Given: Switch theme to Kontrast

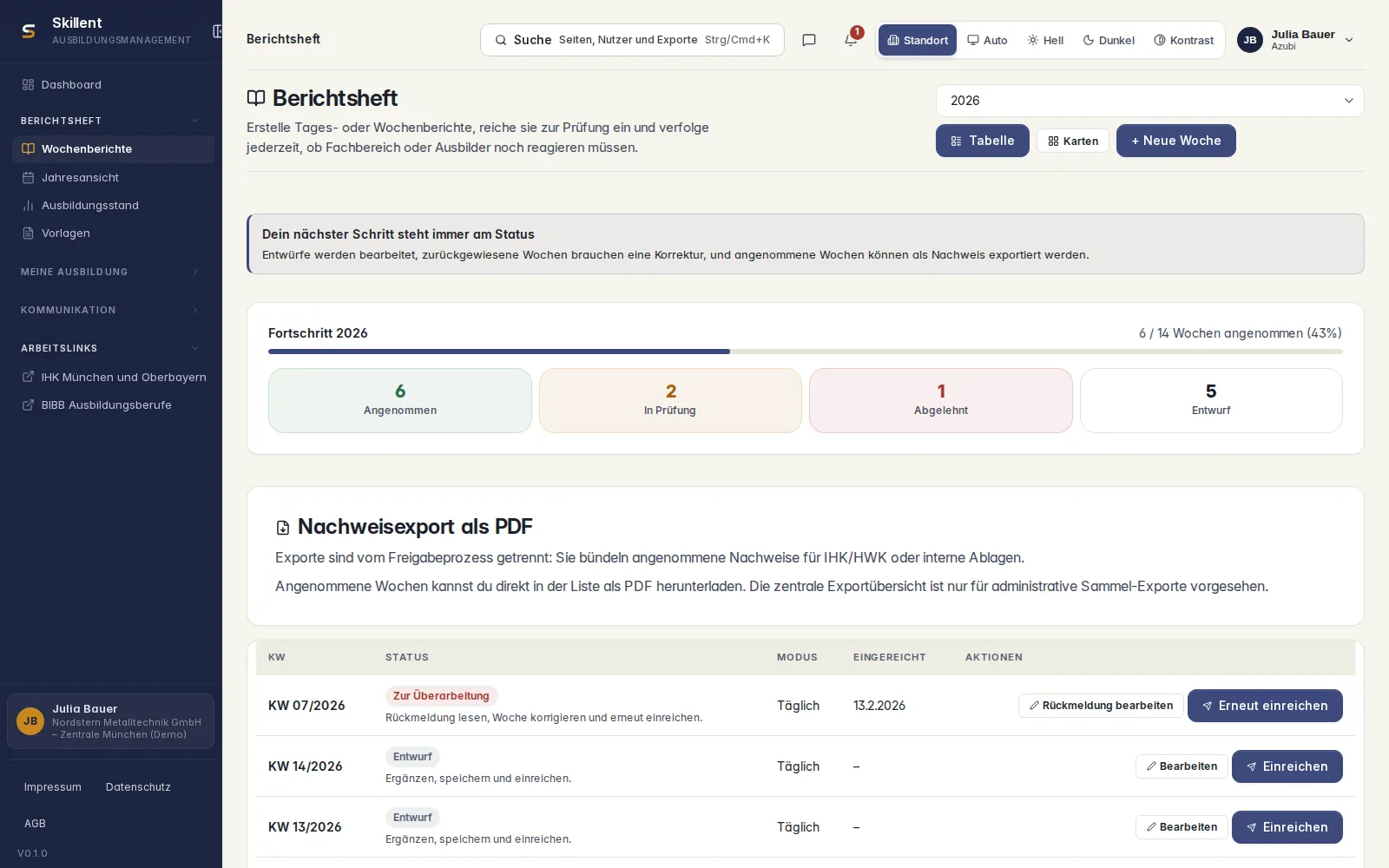Looking at the screenshot, I should point(1184,40).
